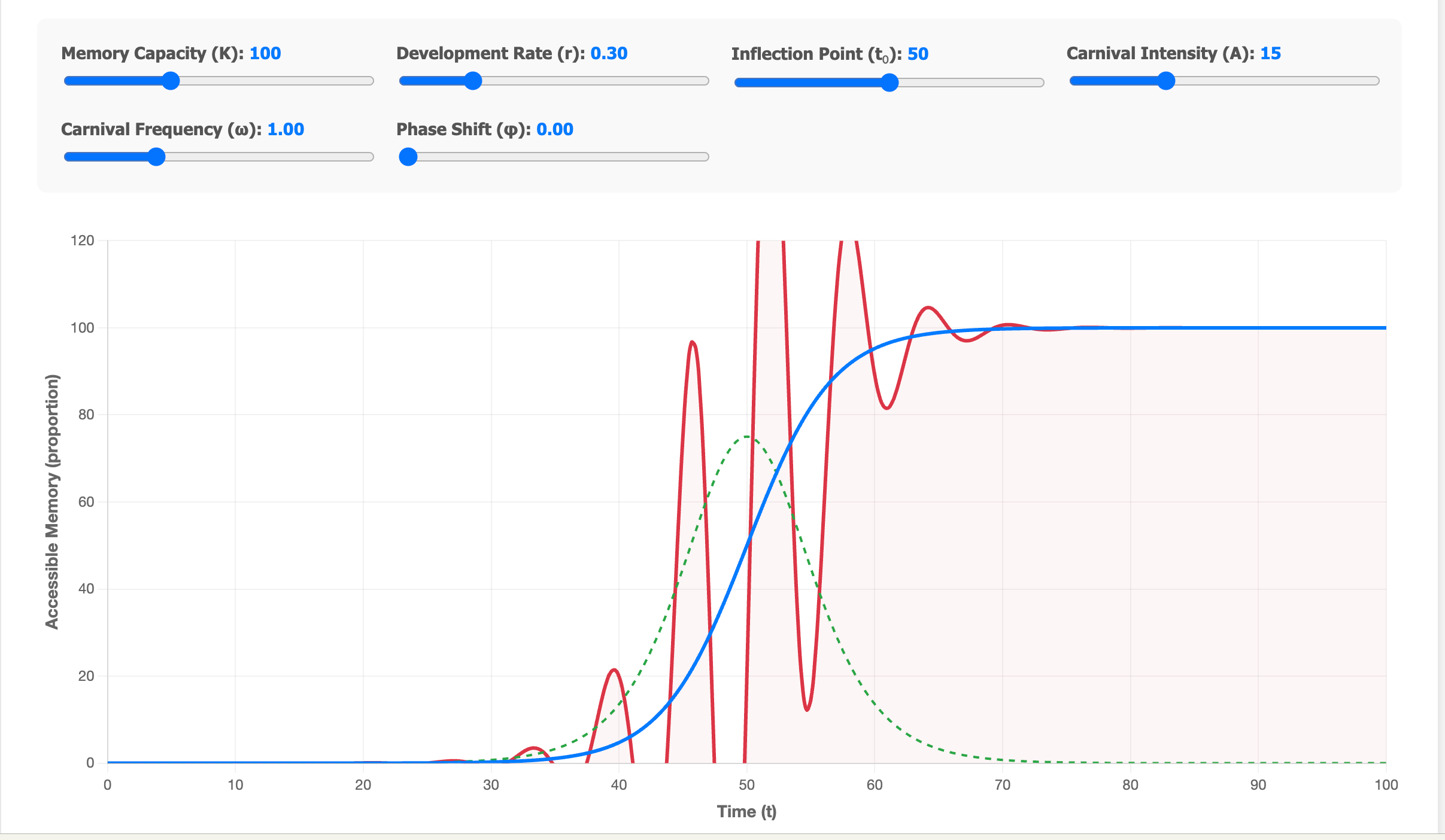This screenshot has height=840, width=1445.
Task: Click the Memory Capacity value 100
Action: tap(265, 53)
